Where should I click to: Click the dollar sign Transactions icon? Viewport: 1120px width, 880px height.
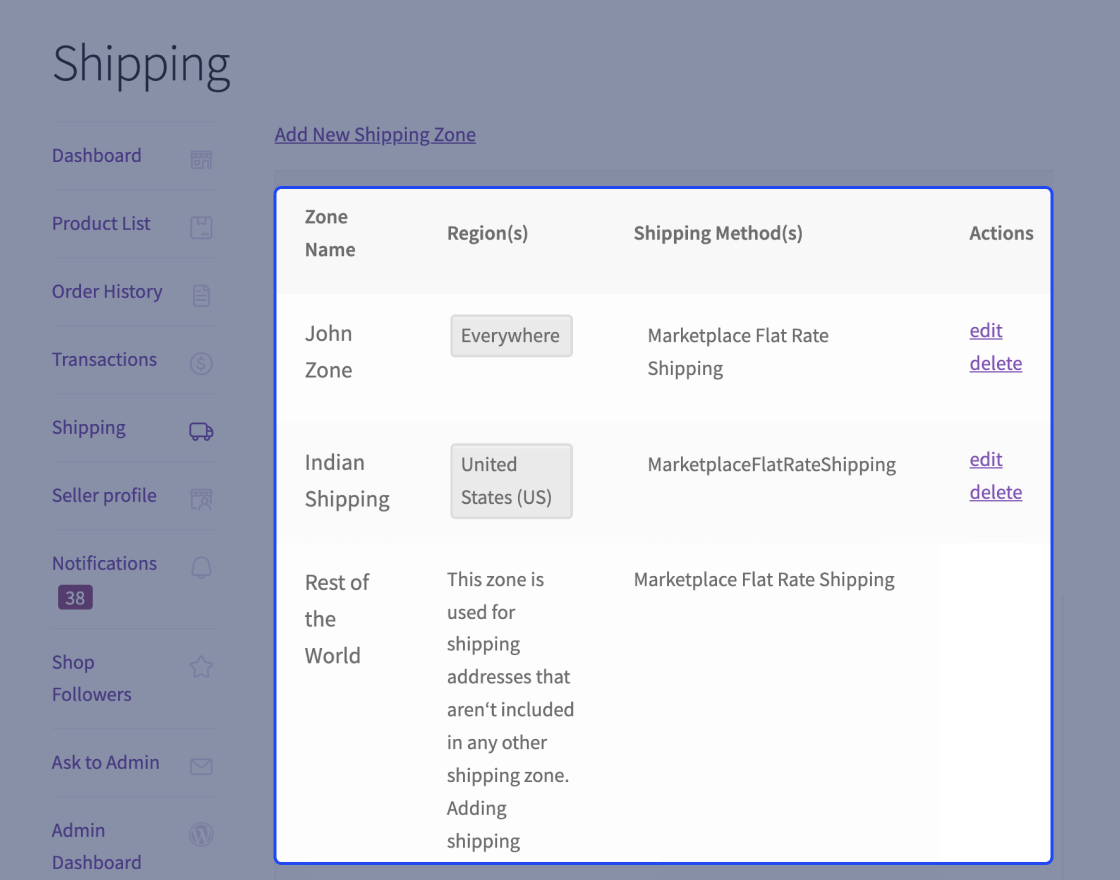pos(201,363)
